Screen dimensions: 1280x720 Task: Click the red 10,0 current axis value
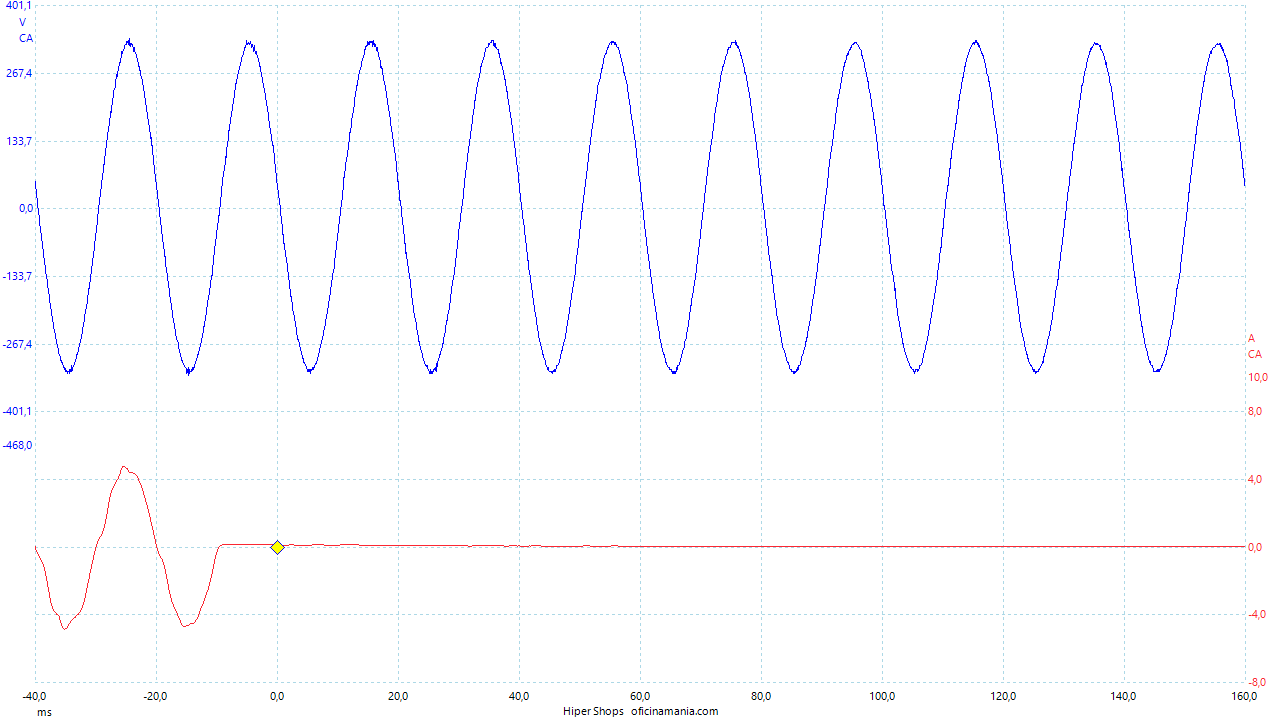pyautogui.click(x=1258, y=378)
